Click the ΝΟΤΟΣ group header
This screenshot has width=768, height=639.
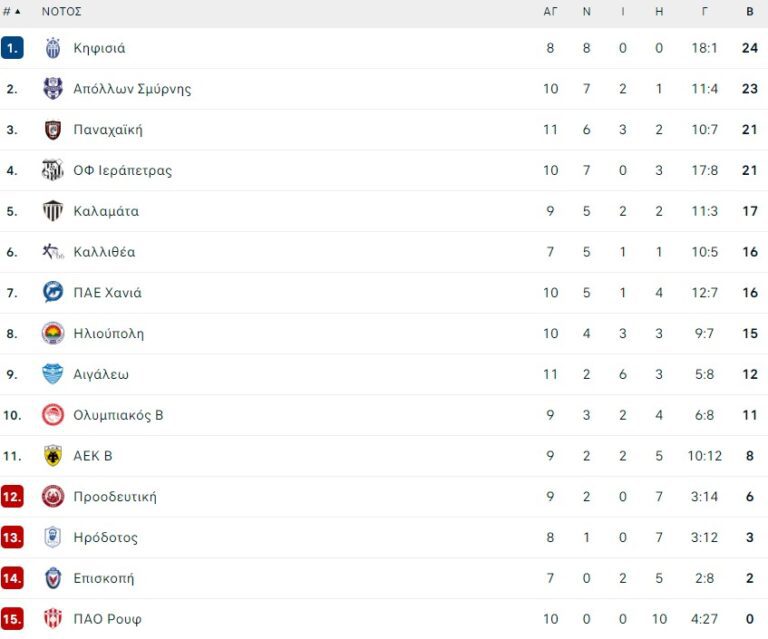pos(62,12)
